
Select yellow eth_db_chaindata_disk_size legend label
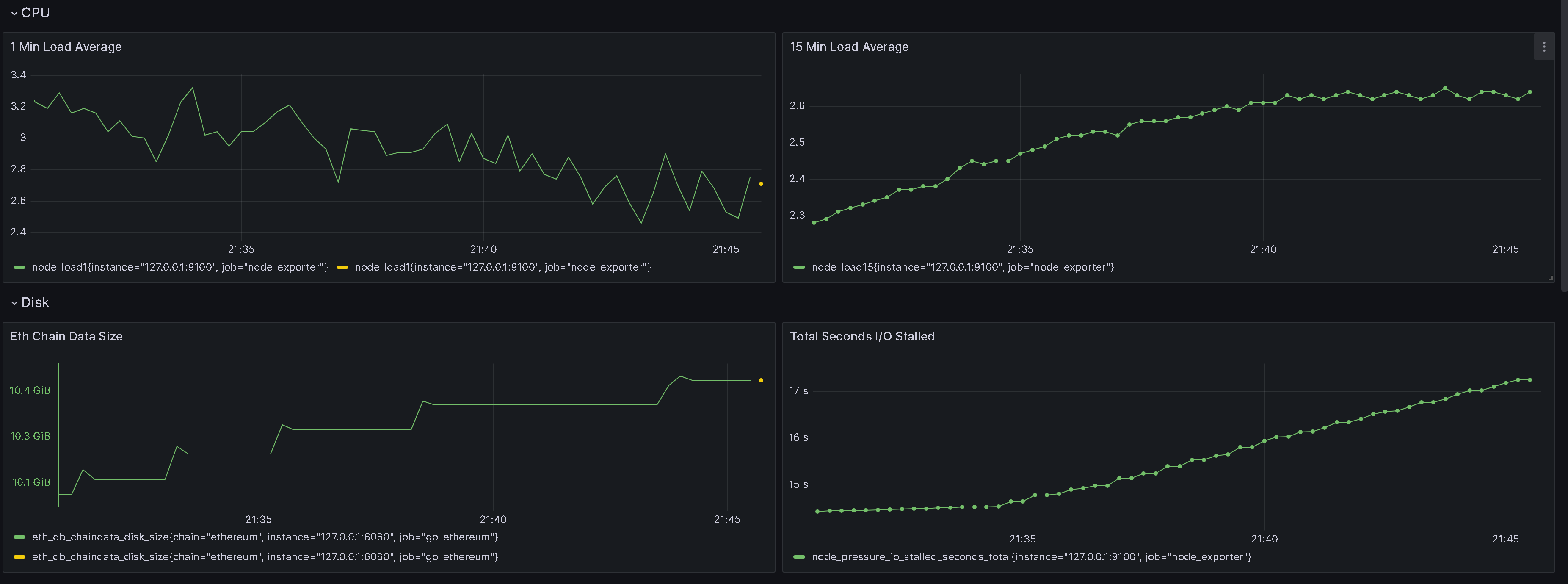pos(265,557)
